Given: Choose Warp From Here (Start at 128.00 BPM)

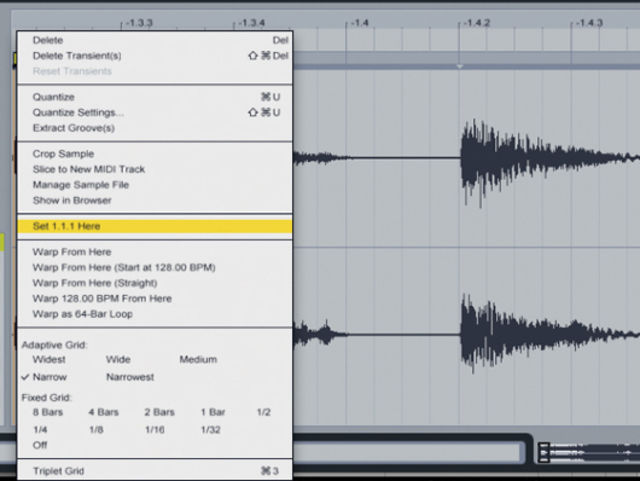Looking at the screenshot, I should tap(155, 267).
